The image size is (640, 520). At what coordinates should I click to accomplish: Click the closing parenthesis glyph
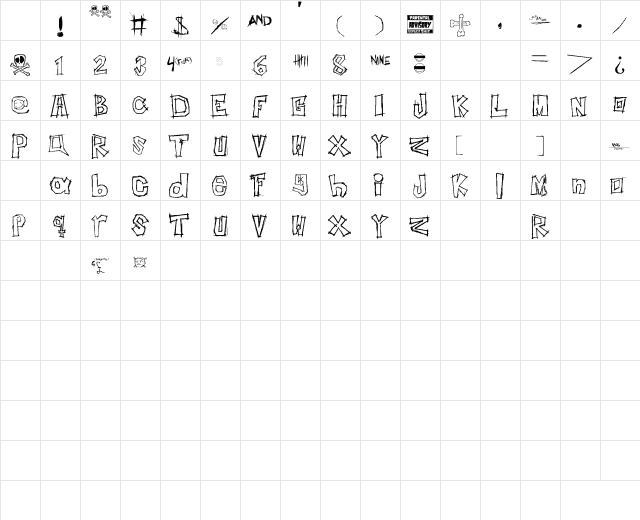pos(380,26)
